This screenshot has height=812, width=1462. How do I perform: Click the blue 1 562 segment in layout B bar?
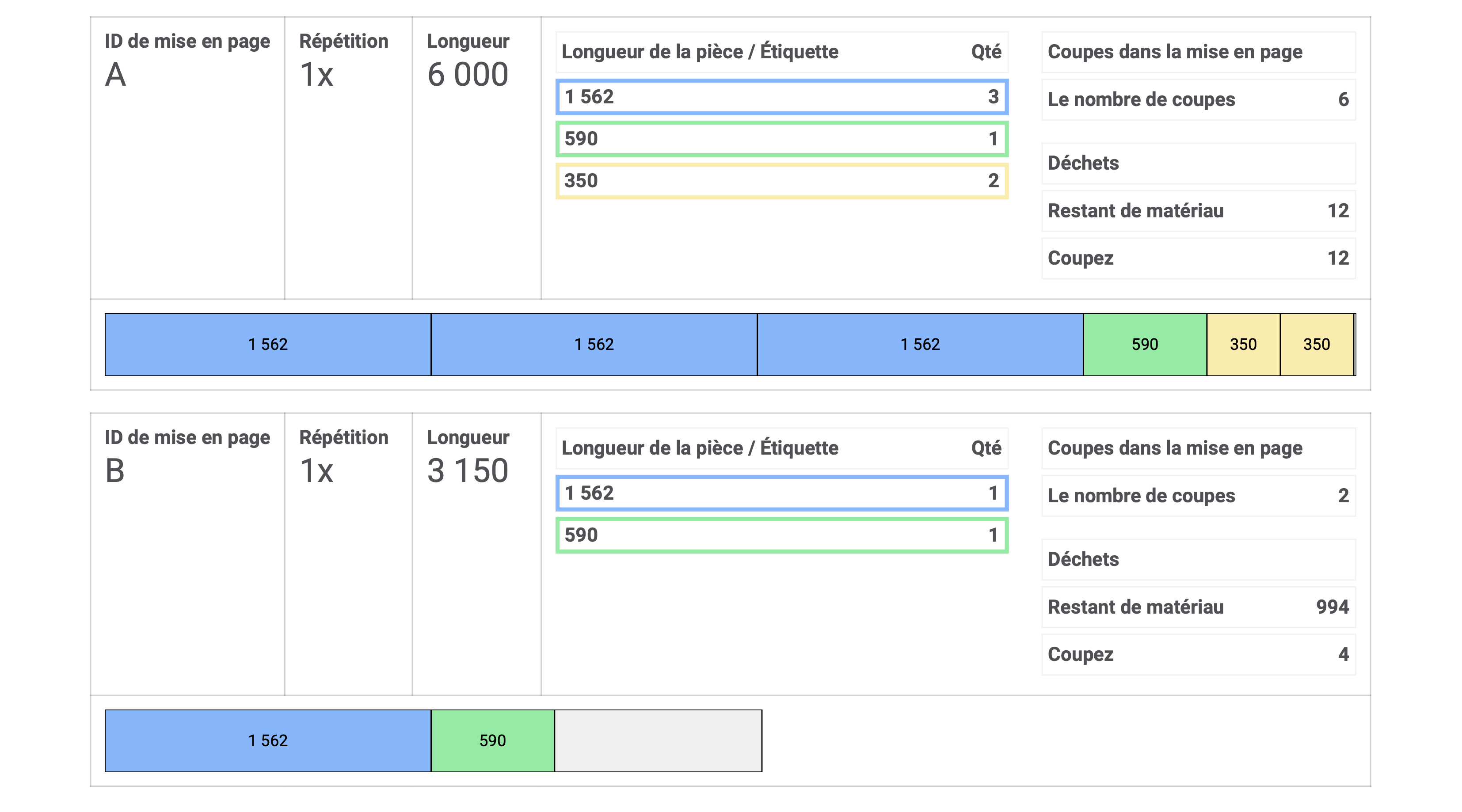coord(268,740)
